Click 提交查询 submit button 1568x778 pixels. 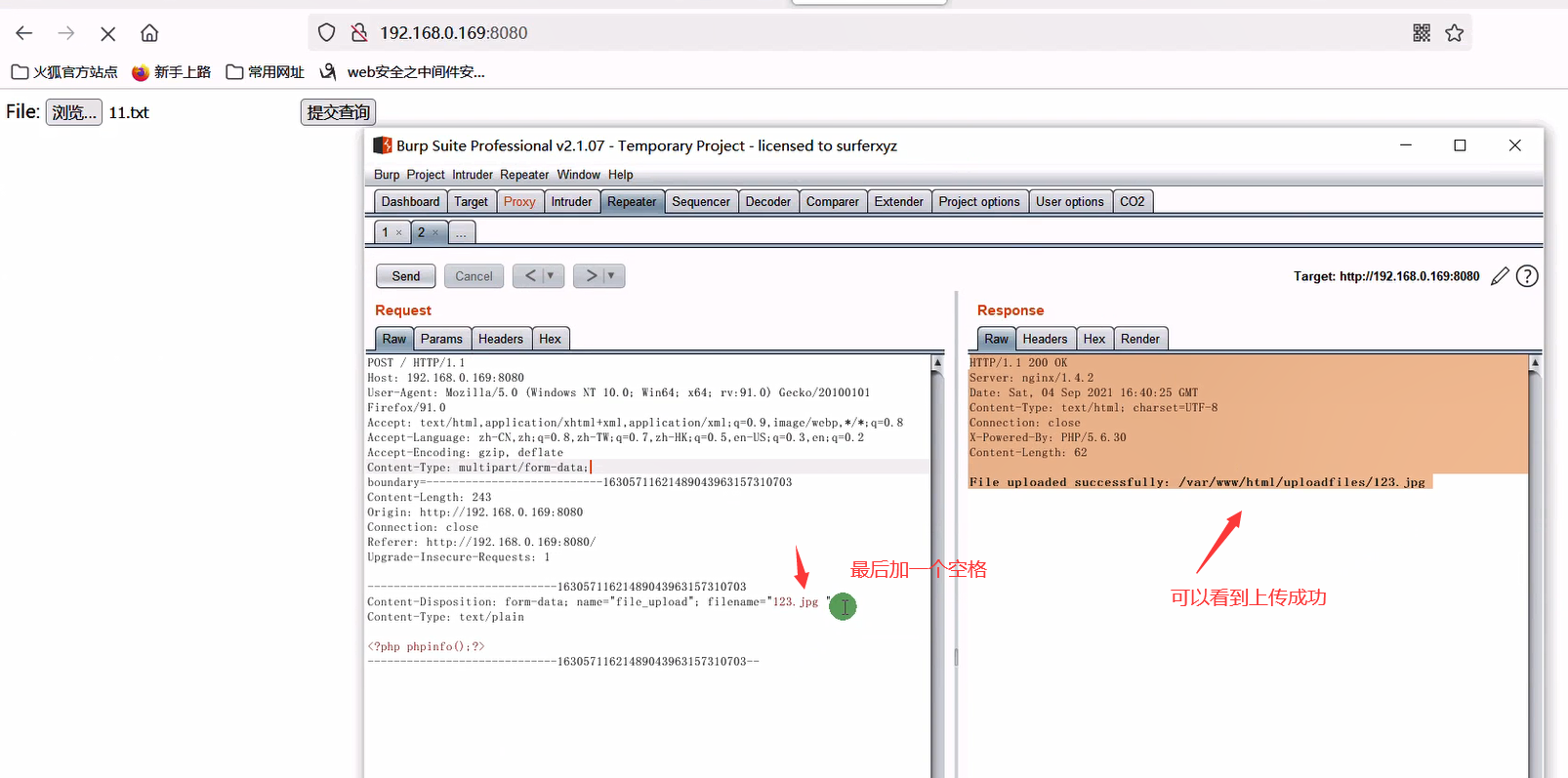[x=338, y=112]
